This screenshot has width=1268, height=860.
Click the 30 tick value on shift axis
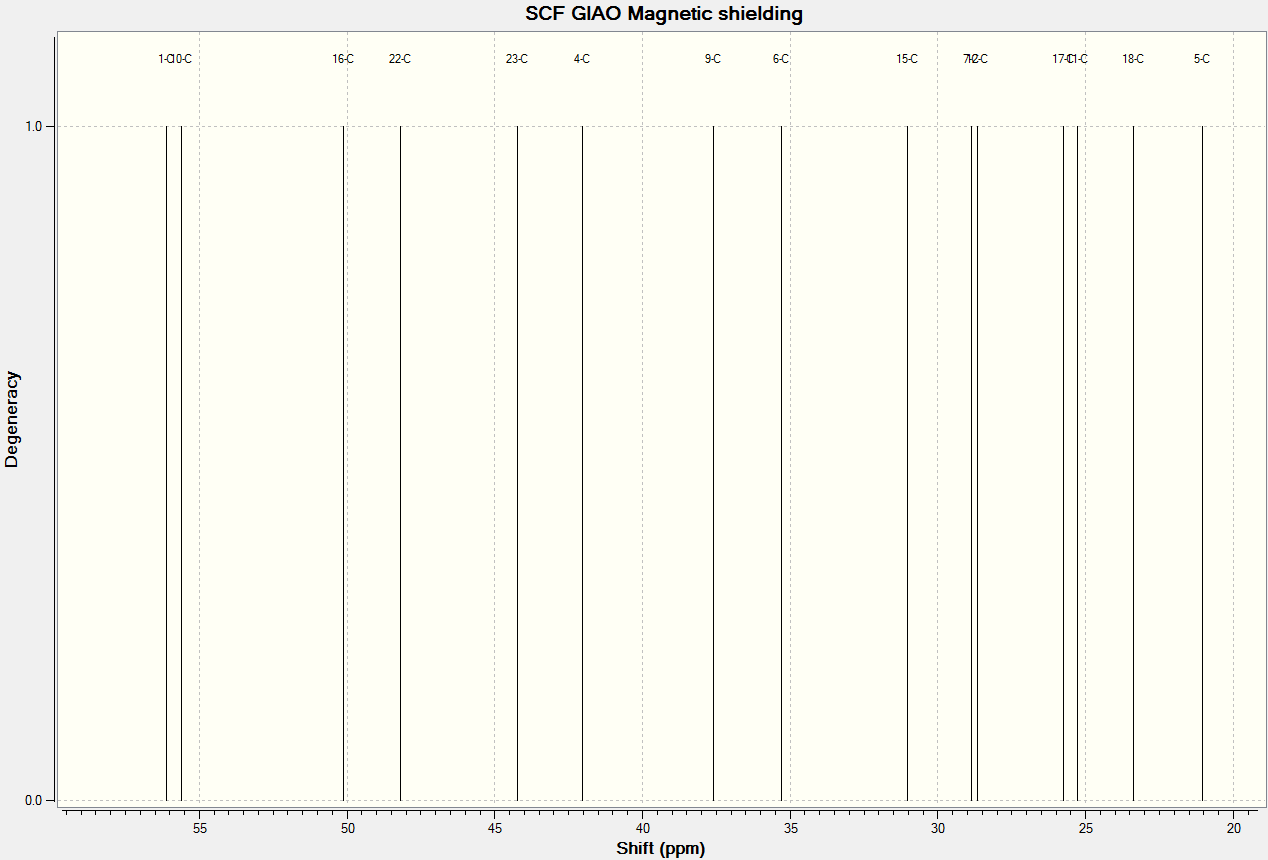[937, 828]
